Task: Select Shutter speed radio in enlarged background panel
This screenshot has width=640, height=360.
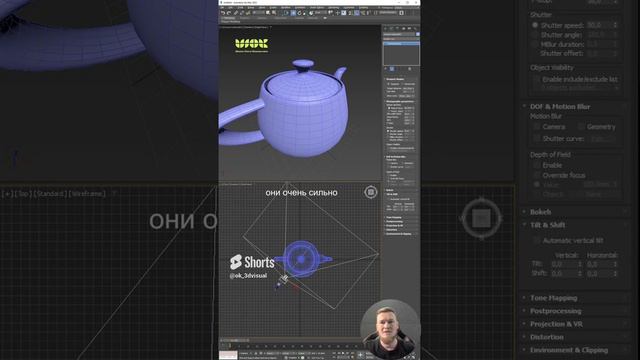Action: (x=534, y=25)
